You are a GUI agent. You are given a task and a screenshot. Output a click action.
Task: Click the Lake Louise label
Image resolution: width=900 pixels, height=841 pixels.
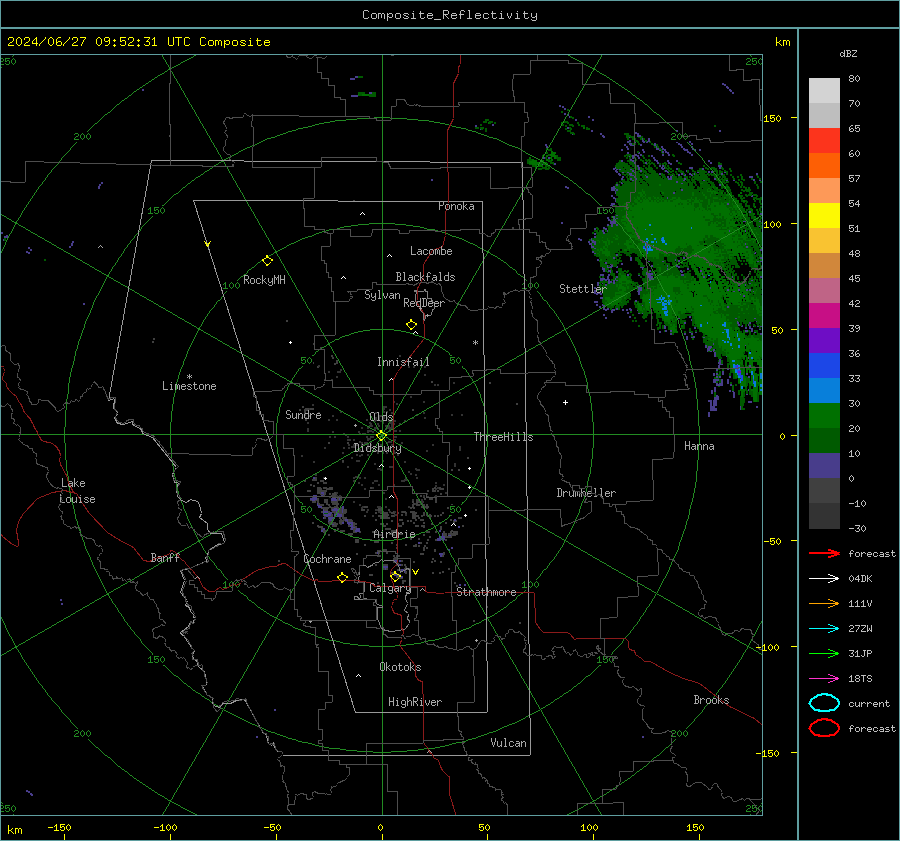(x=77, y=491)
